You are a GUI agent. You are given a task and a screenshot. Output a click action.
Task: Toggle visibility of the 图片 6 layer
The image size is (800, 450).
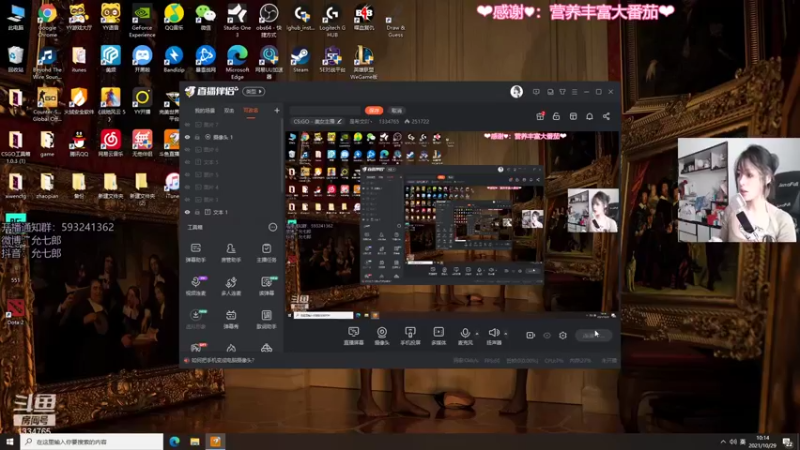point(187,149)
